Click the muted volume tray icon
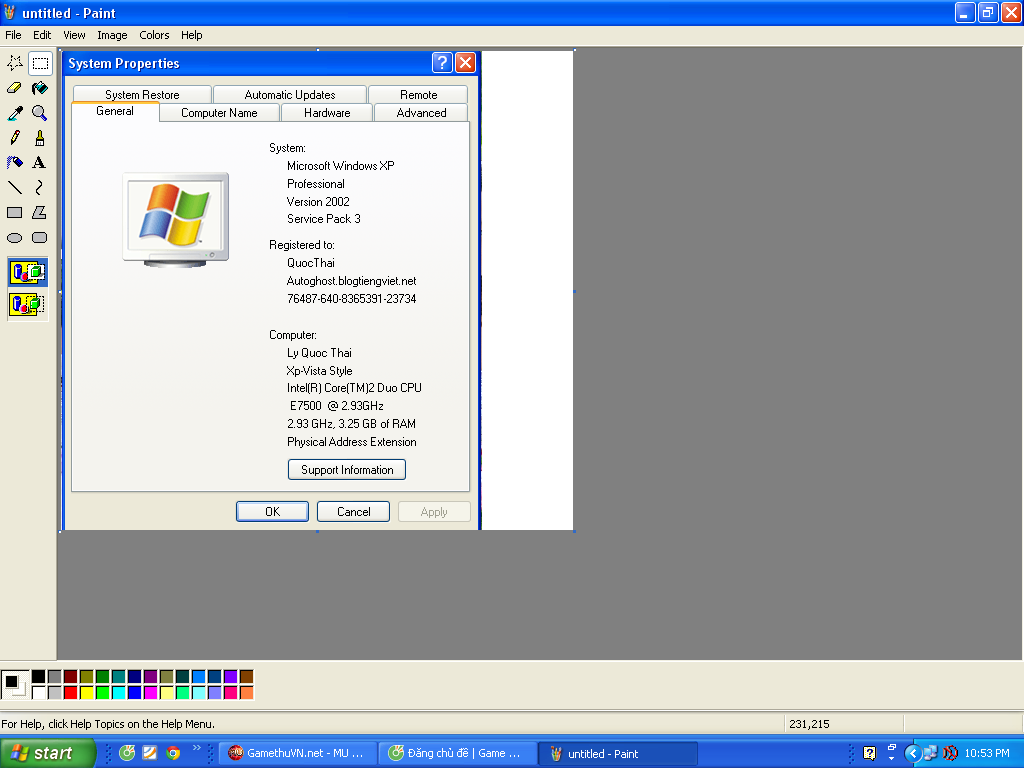The image size is (1024, 768). click(x=950, y=753)
